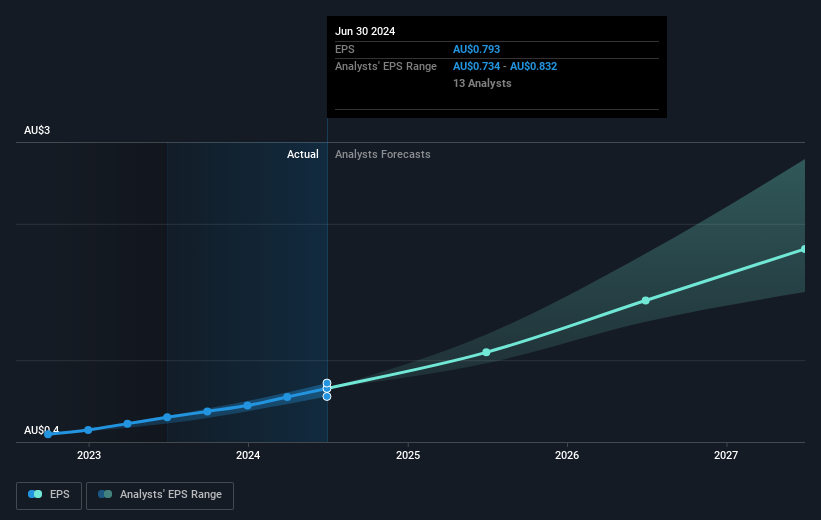Select the early 2024 EPS data point
Image resolution: width=821 pixels, height=520 pixels.
click(x=248, y=405)
